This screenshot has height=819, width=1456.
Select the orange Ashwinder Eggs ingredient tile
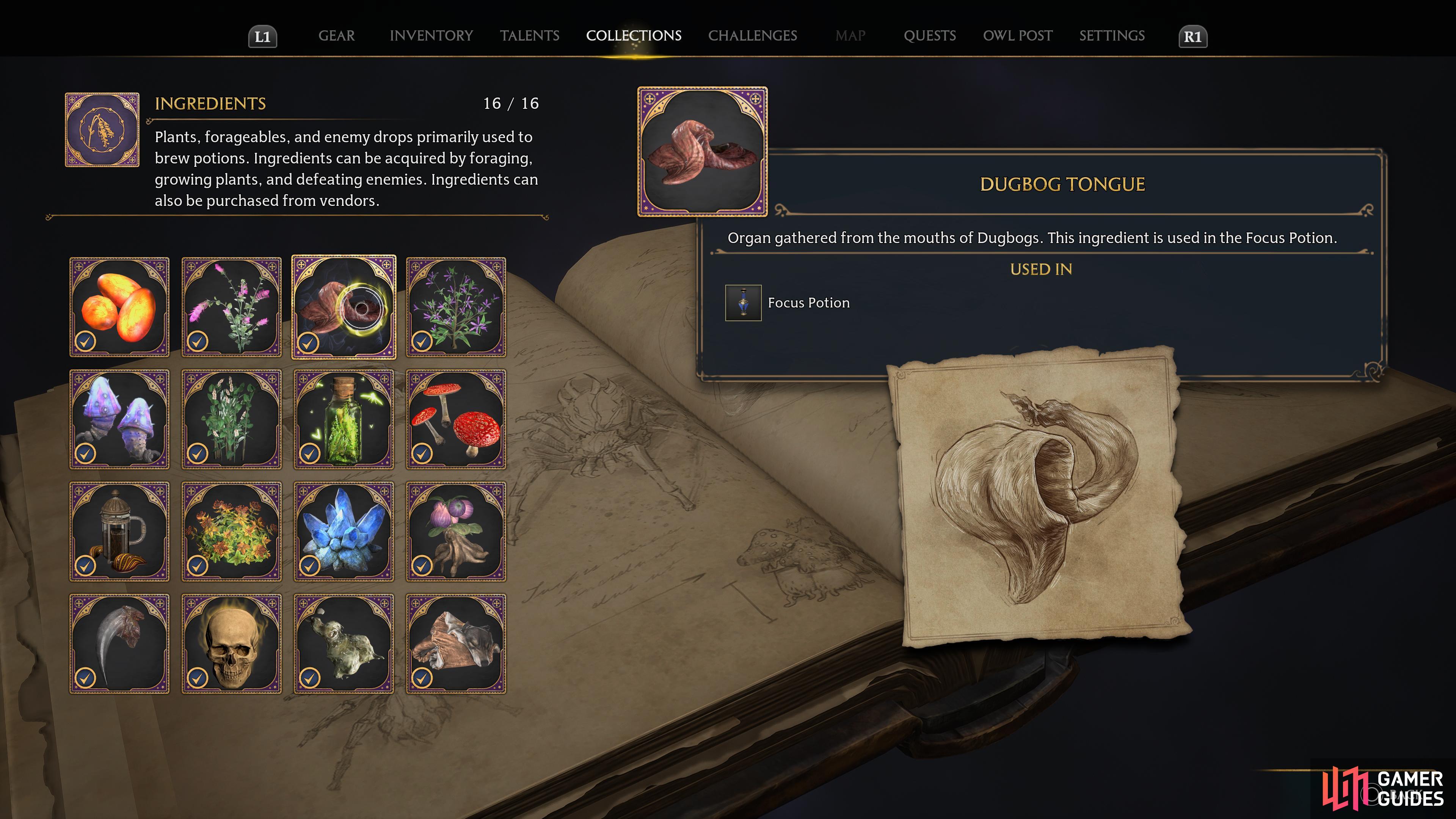(119, 307)
